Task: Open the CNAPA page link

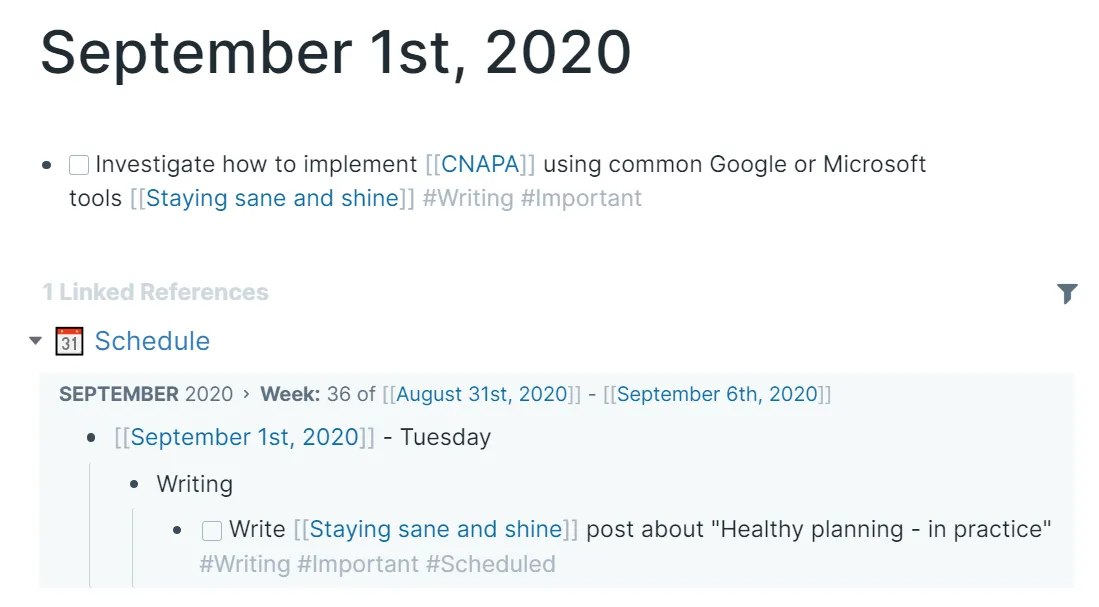Action: coord(479,164)
